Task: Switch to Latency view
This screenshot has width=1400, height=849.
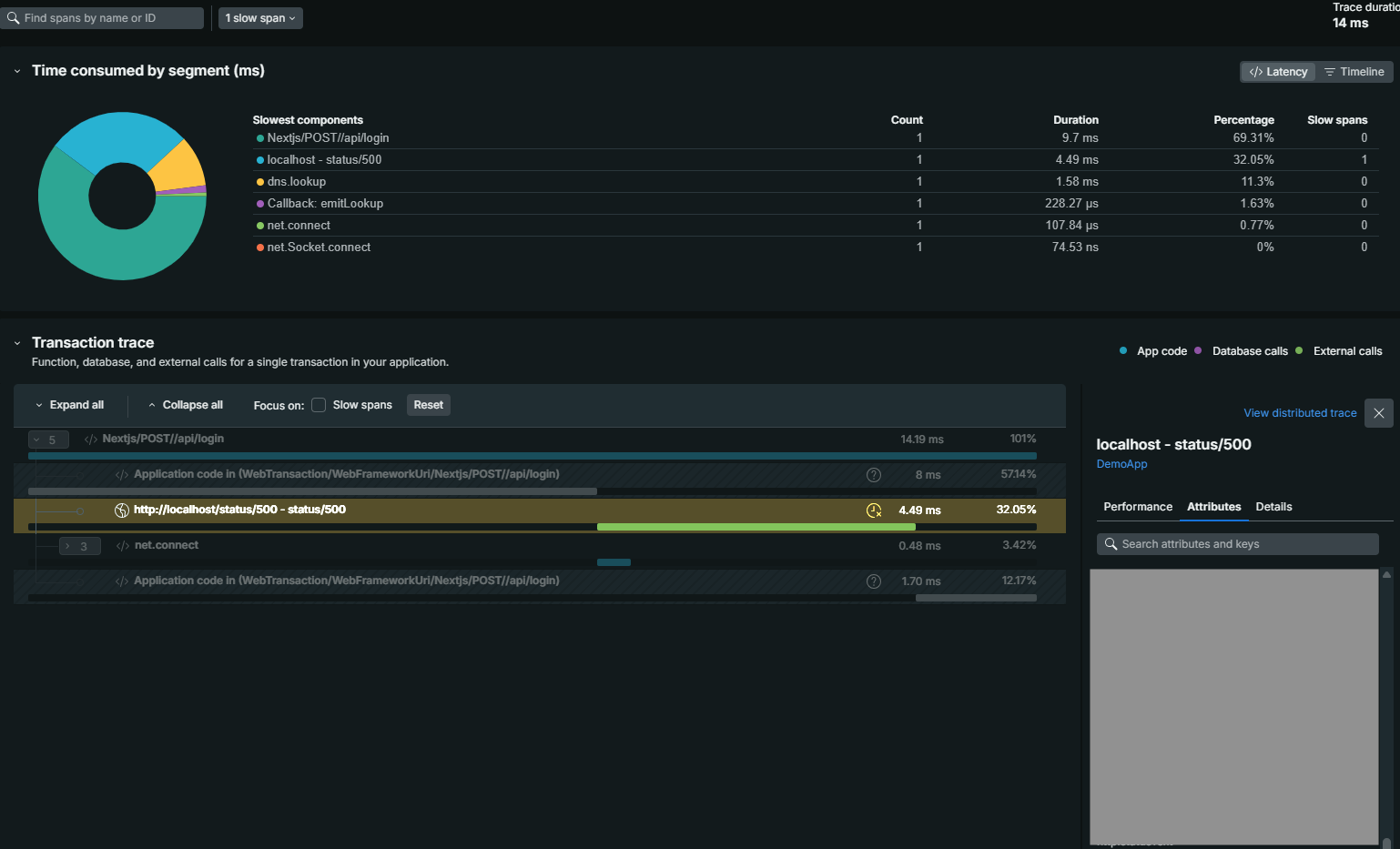Action: pyautogui.click(x=1278, y=72)
